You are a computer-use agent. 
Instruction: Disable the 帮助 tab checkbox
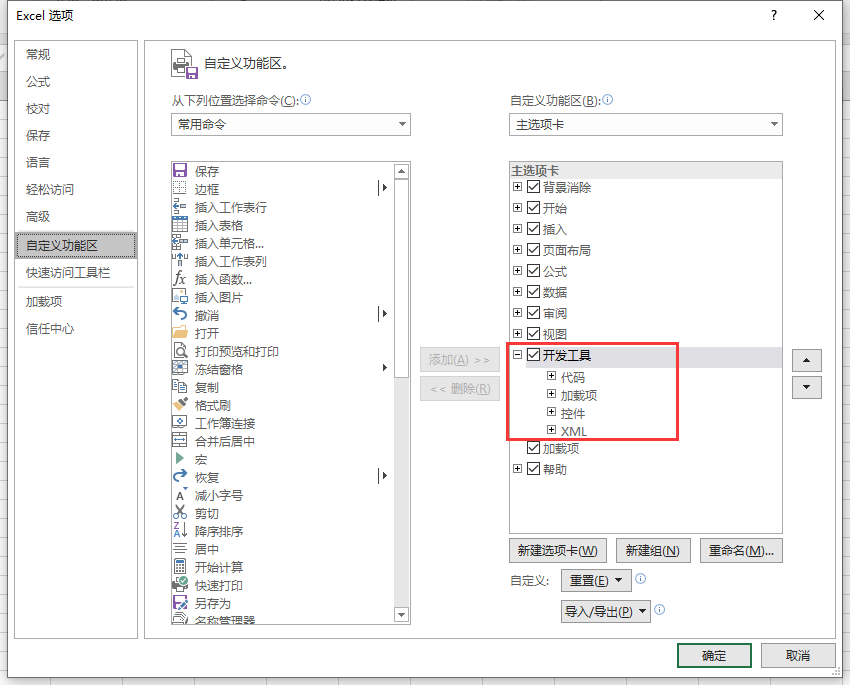534,469
